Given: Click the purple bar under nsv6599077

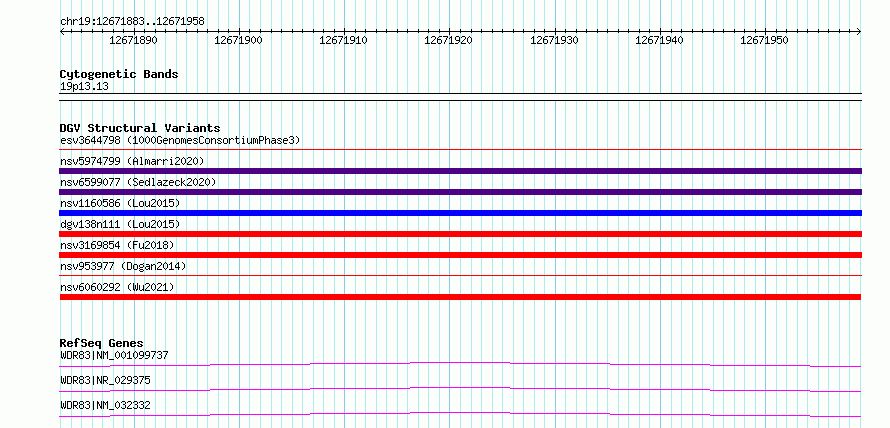Looking at the screenshot, I should coord(460,192).
